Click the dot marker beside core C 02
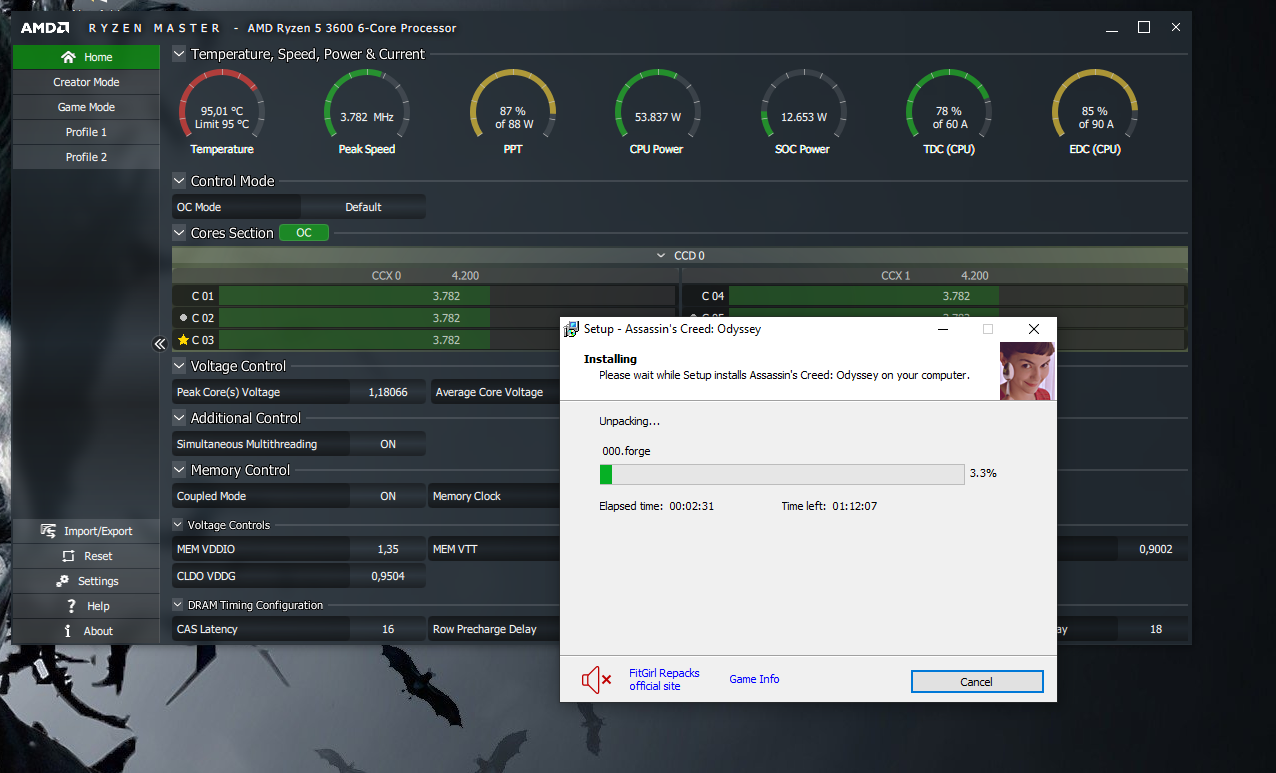Screen dimensions: 1276x773 (183, 317)
